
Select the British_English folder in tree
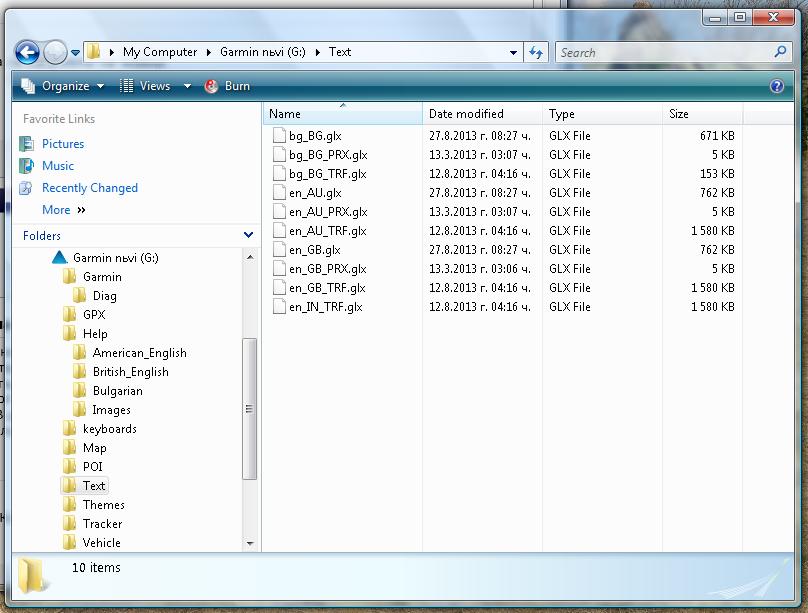(130, 372)
